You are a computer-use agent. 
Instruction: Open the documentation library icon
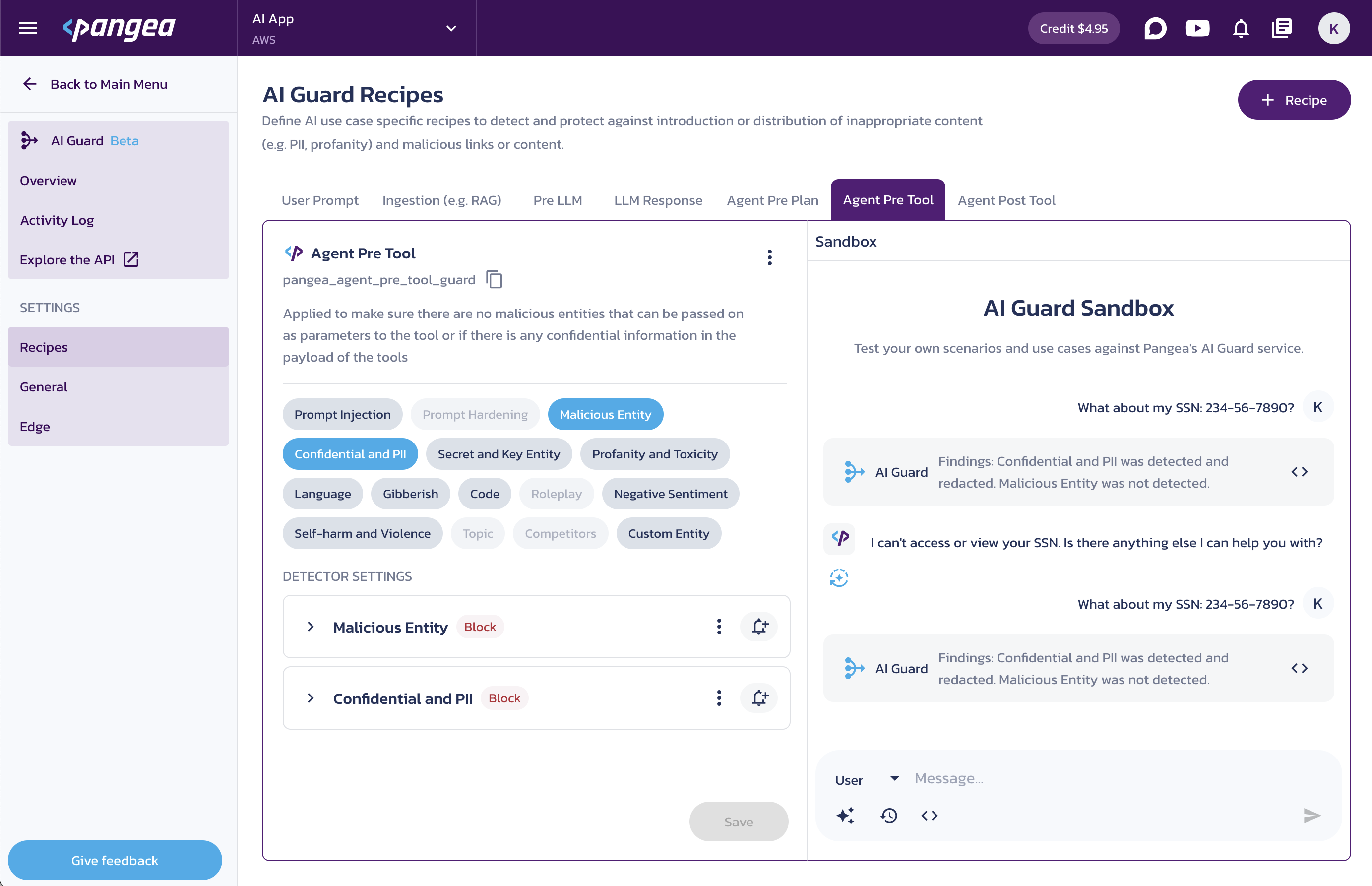pos(1282,28)
